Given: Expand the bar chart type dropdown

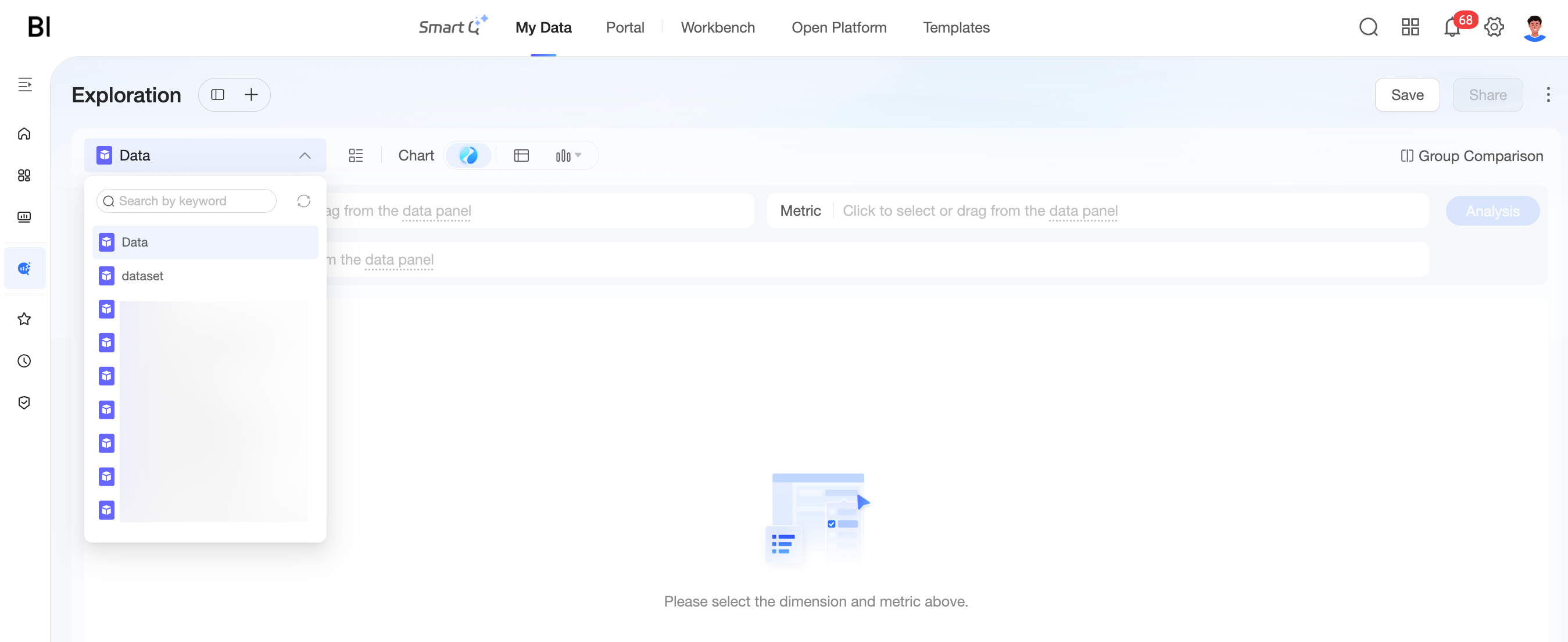Looking at the screenshot, I should pyautogui.click(x=568, y=156).
